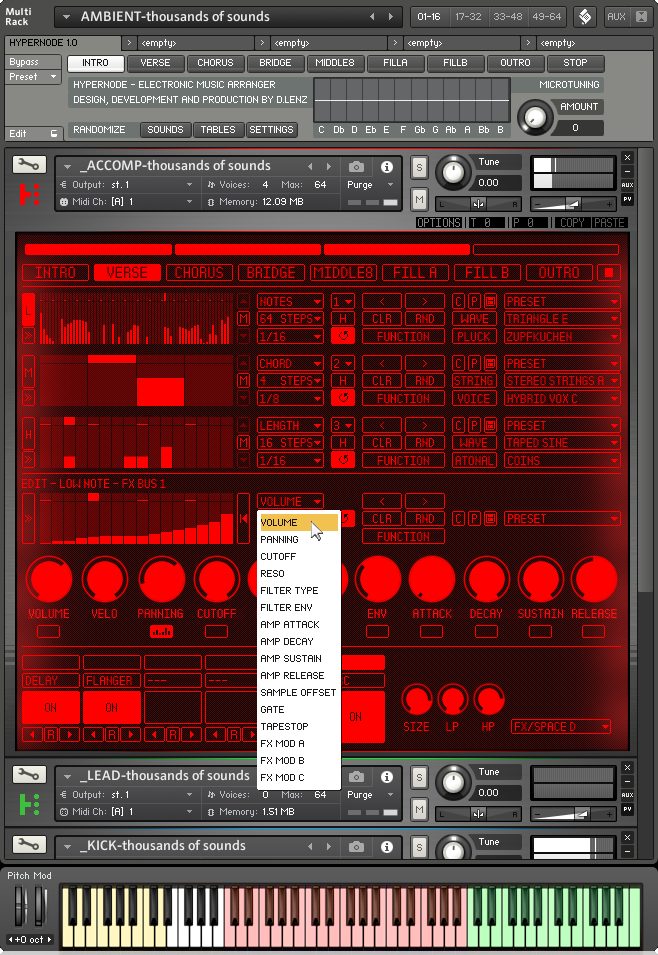Click the loop icon in the LENGTH row
The image size is (658, 955).
[343, 460]
